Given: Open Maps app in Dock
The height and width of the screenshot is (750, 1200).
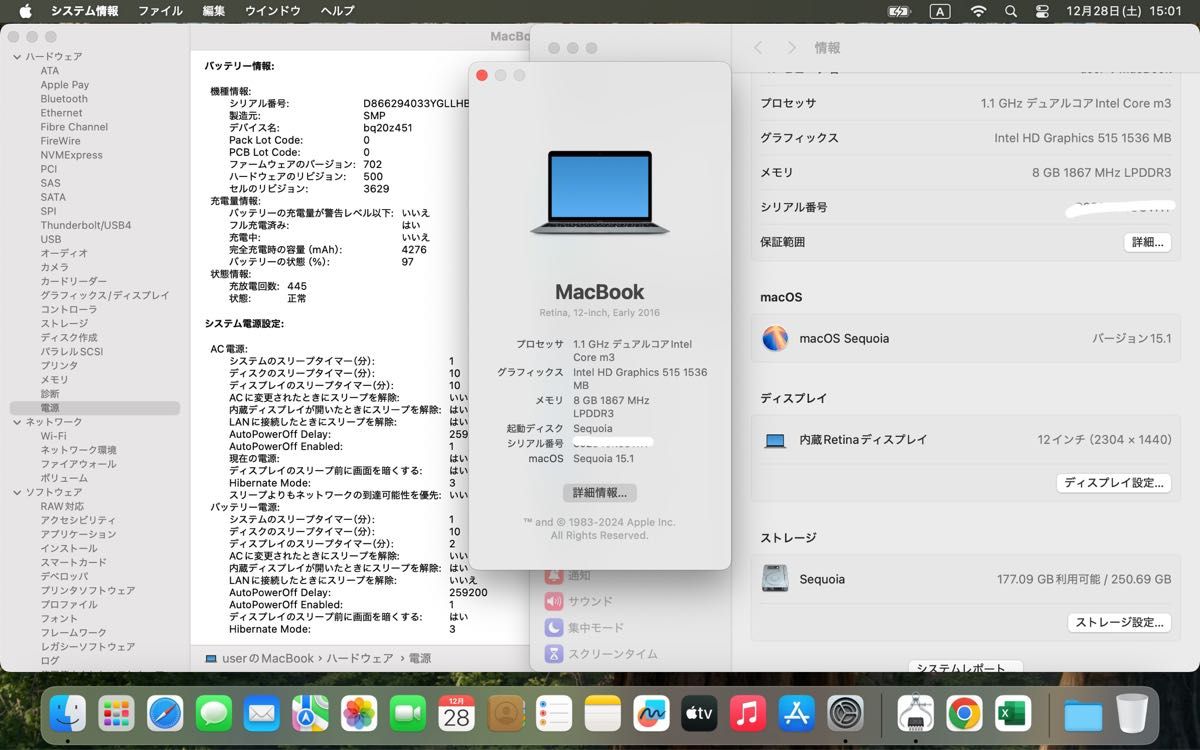Looking at the screenshot, I should click(x=311, y=713).
